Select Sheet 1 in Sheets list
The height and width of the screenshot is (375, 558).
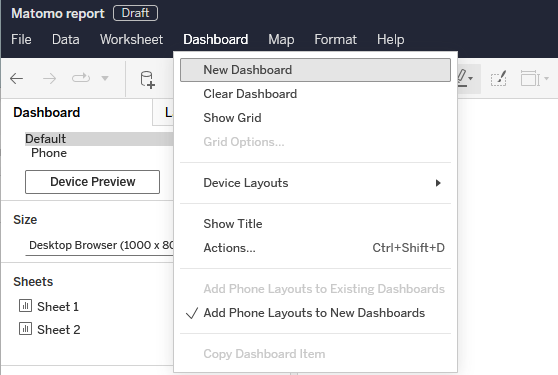coord(58,306)
